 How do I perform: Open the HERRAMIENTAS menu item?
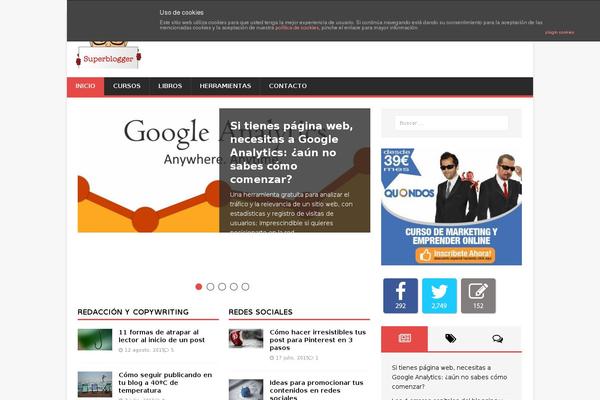click(x=225, y=86)
